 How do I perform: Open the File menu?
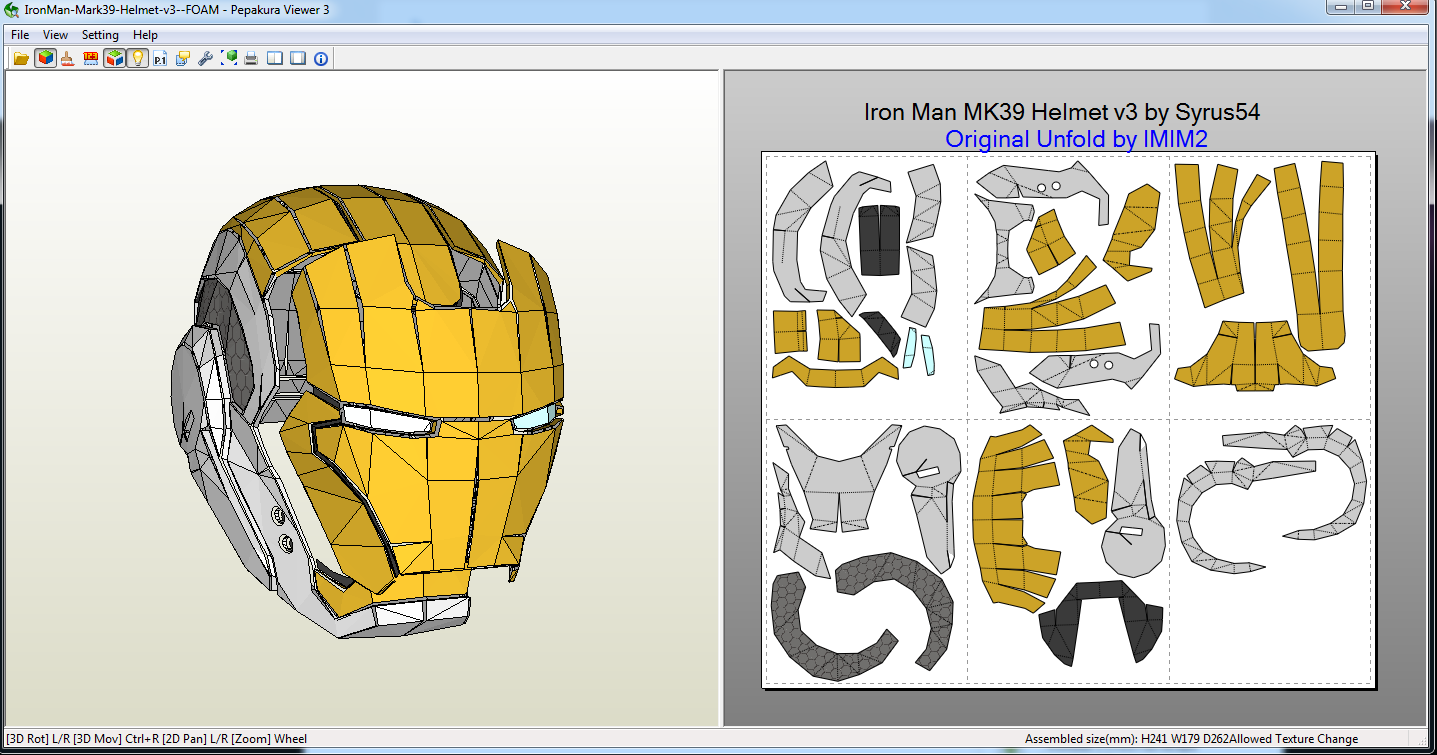click(20, 35)
